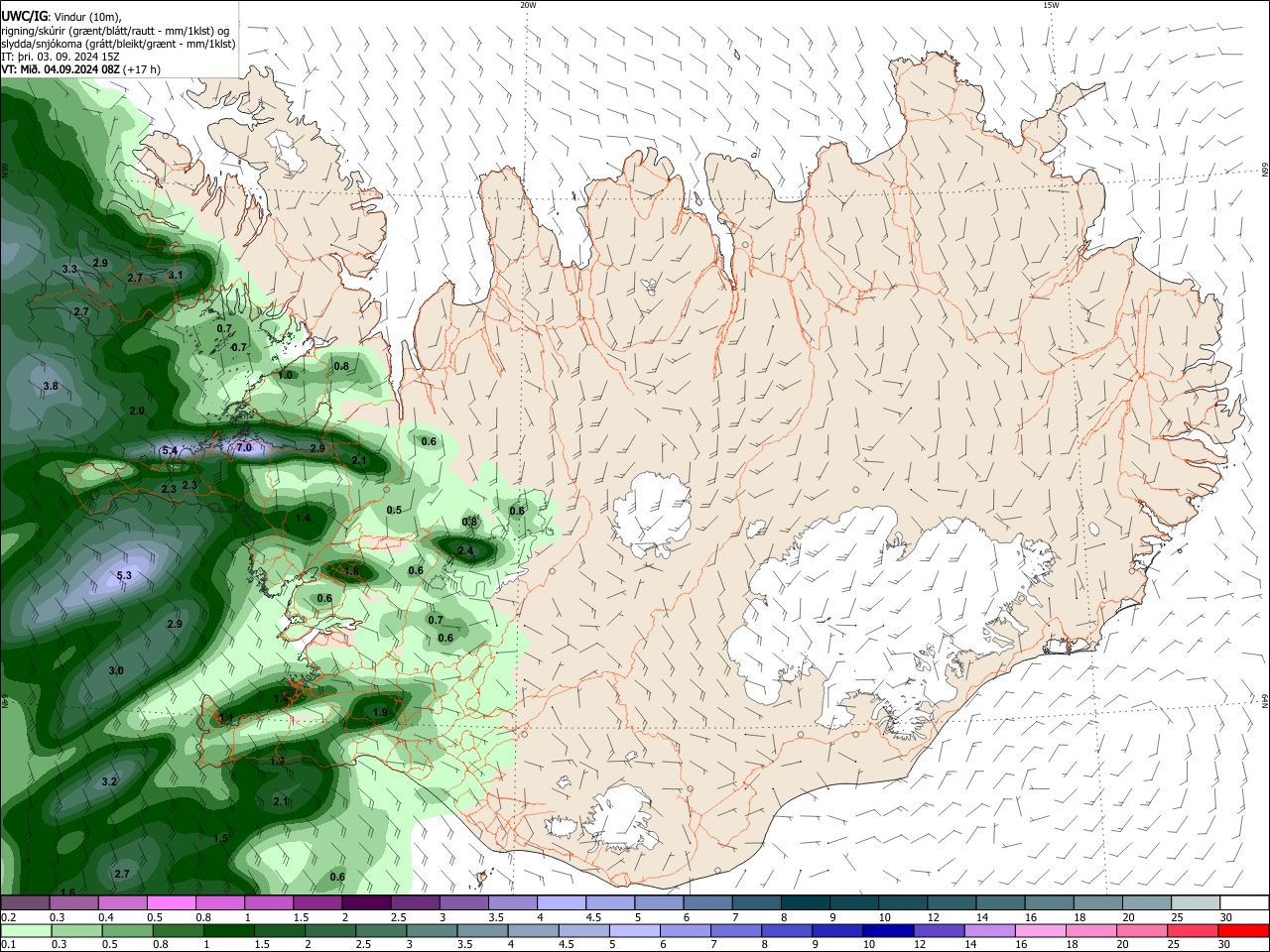Select the 3.3 precipitation value label
Image resolution: width=1270 pixels, height=952 pixels.
pyautogui.click(x=69, y=270)
